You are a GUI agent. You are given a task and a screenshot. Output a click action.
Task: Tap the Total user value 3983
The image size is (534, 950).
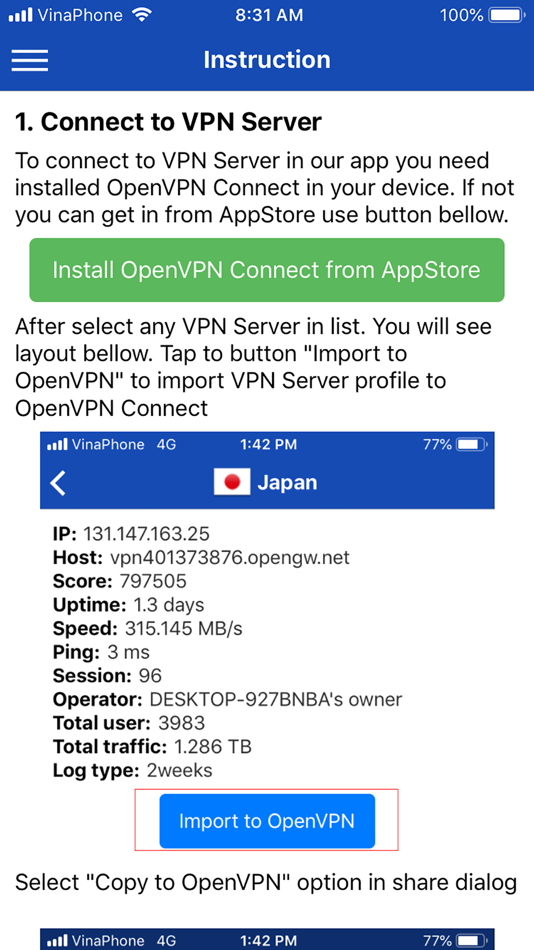[182, 723]
